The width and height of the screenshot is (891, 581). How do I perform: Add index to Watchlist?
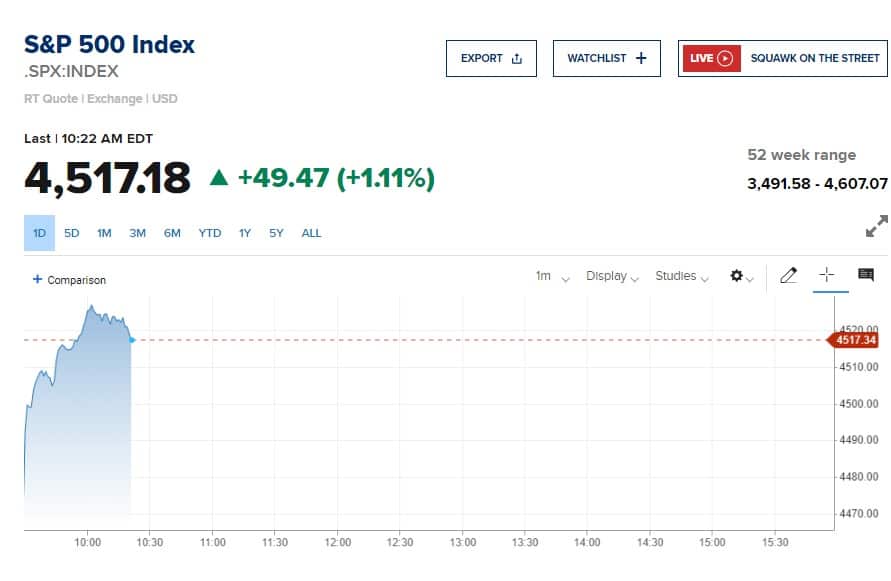coord(606,58)
